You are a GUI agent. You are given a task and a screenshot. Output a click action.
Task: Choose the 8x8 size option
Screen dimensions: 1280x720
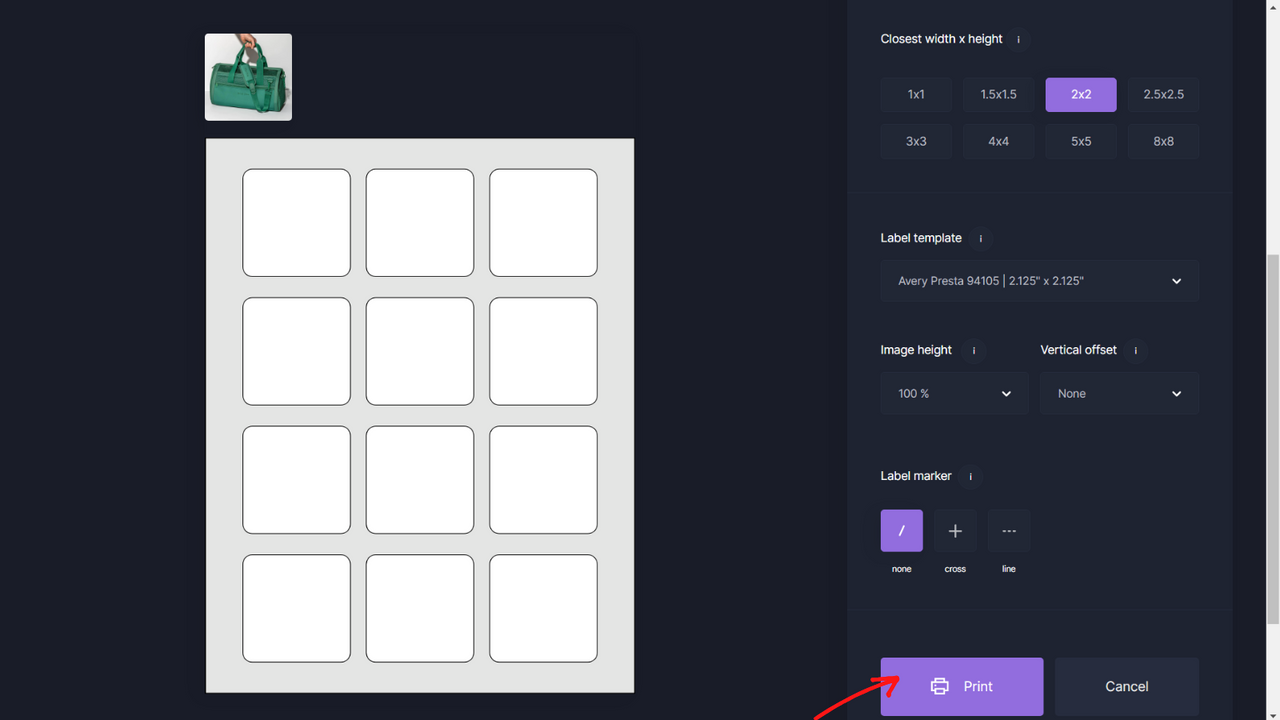(x=1163, y=141)
